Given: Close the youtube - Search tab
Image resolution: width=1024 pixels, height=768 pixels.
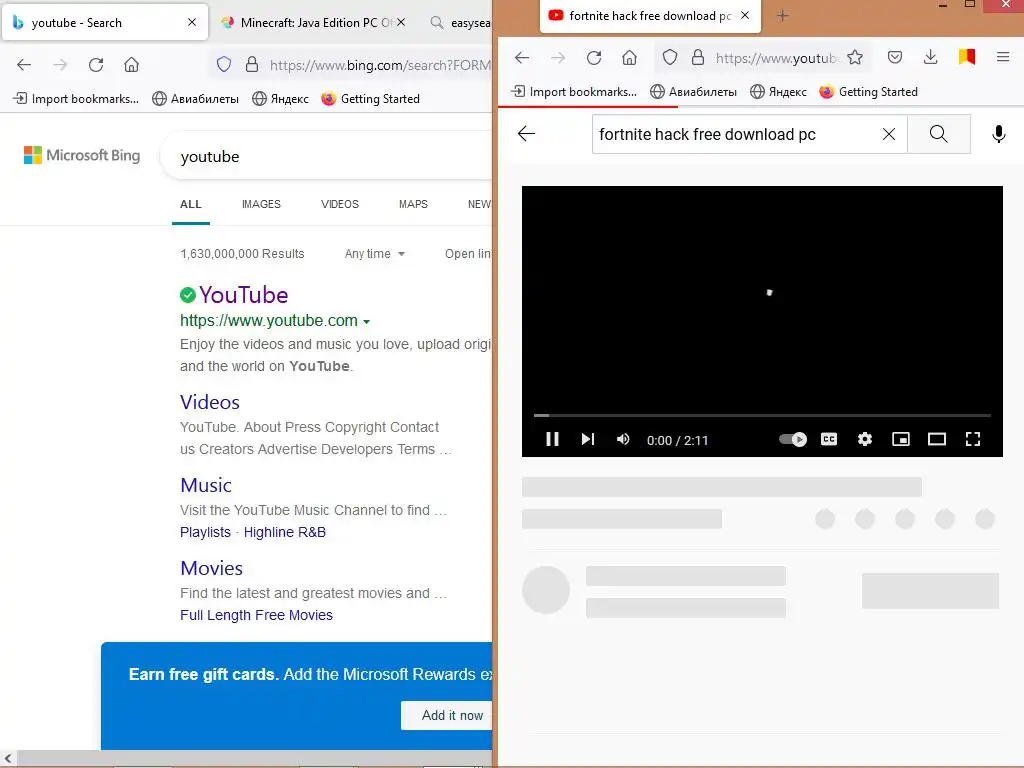Looking at the screenshot, I should (192, 22).
